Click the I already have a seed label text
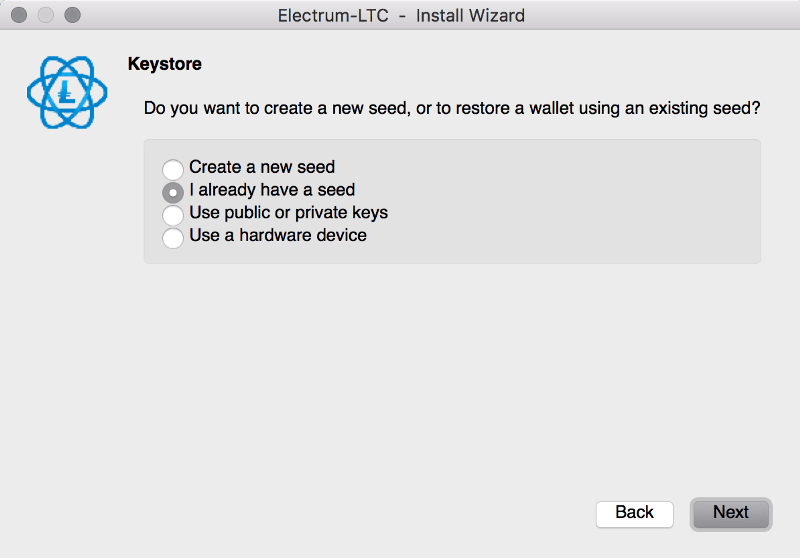The height and width of the screenshot is (558, 800). (x=272, y=190)
